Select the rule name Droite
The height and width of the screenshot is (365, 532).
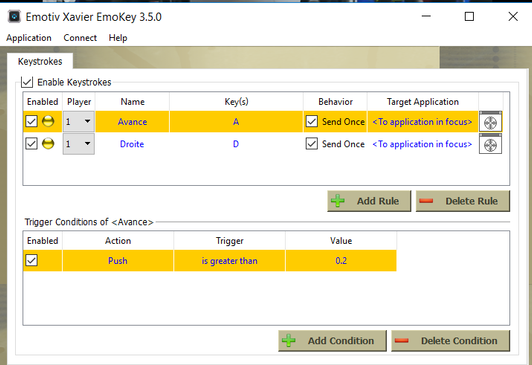pos(132,144)
